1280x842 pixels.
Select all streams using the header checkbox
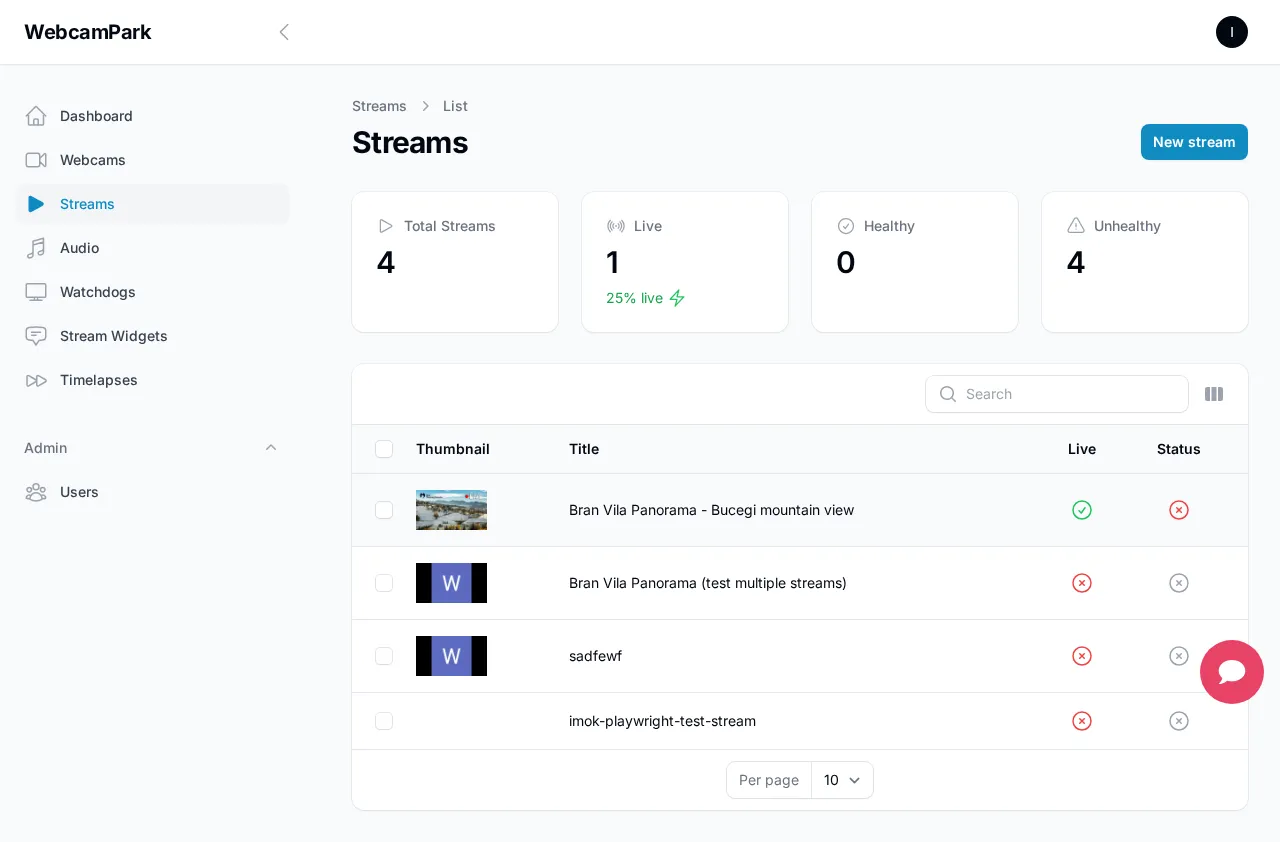(x=384, y=449)
